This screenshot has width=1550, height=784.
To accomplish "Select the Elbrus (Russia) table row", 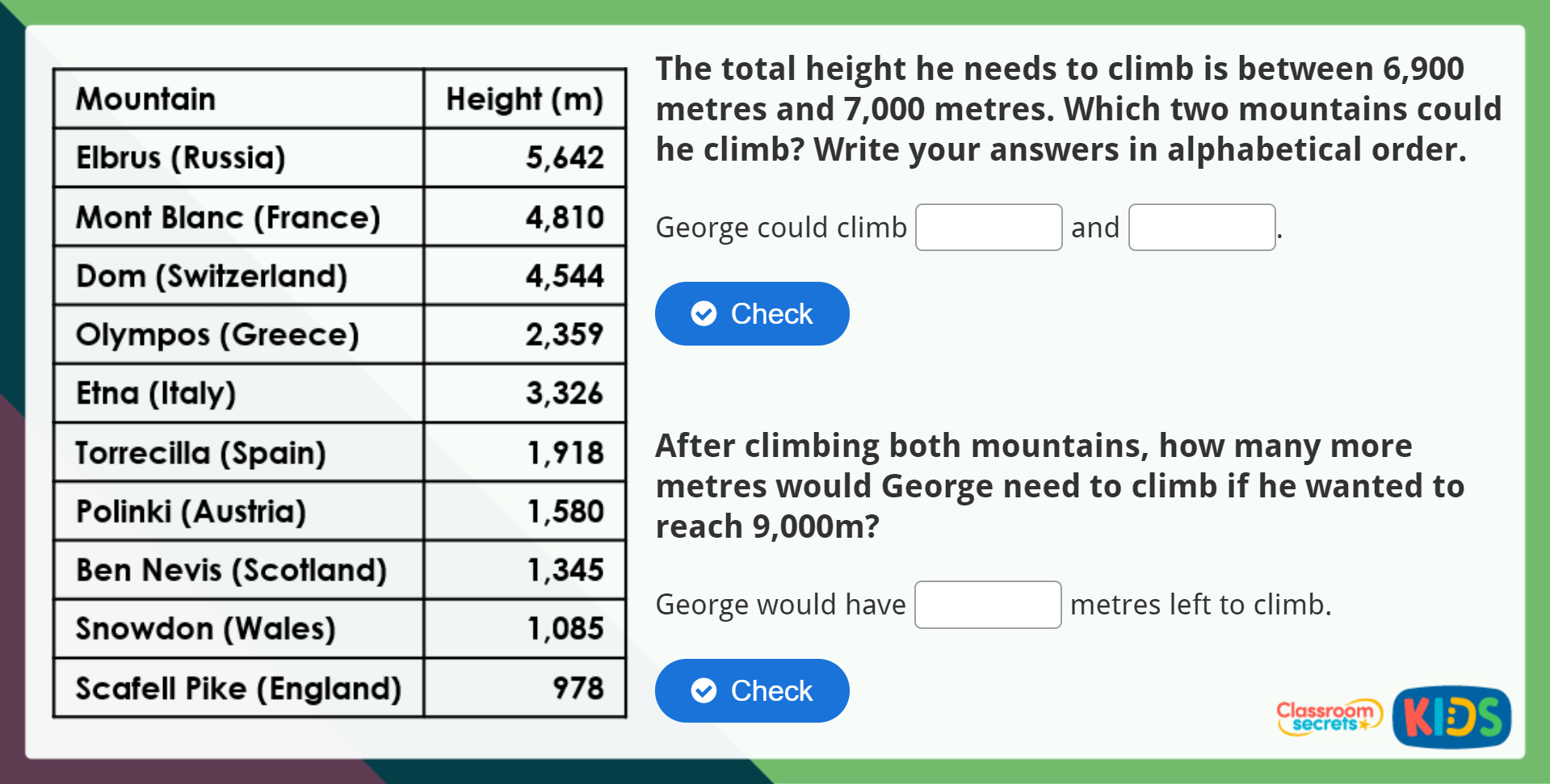I will click(x=339, y=158).
